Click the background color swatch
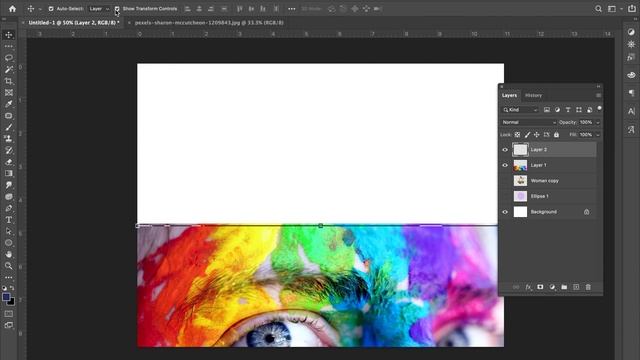The image size is (640, 360). [x=11, y=302]
